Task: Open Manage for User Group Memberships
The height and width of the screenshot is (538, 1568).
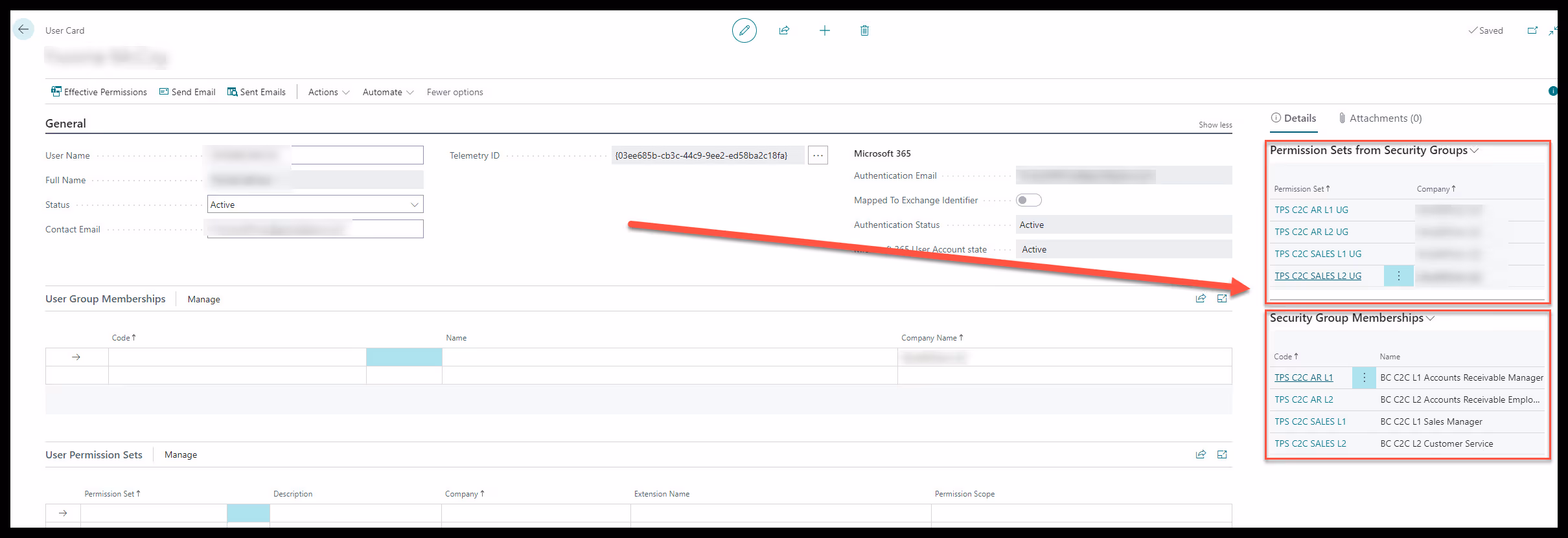Action: [x=203, y=299]
